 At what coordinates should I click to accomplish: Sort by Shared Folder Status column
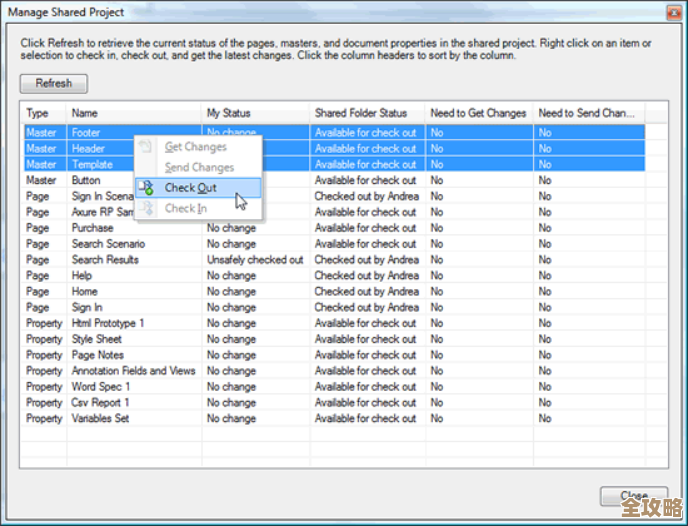[366, 113]
